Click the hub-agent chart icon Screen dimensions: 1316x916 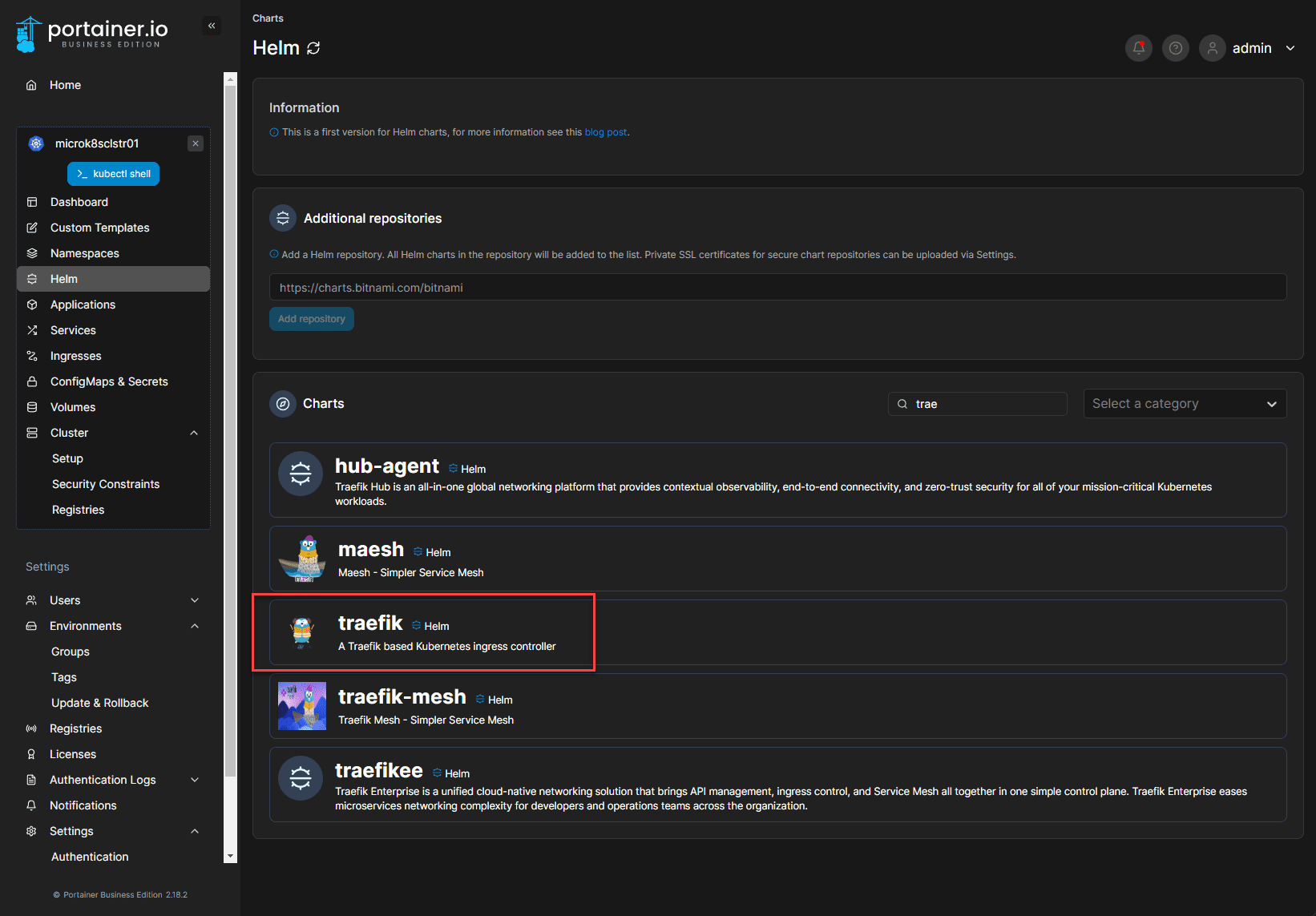(x=301, y=474)
